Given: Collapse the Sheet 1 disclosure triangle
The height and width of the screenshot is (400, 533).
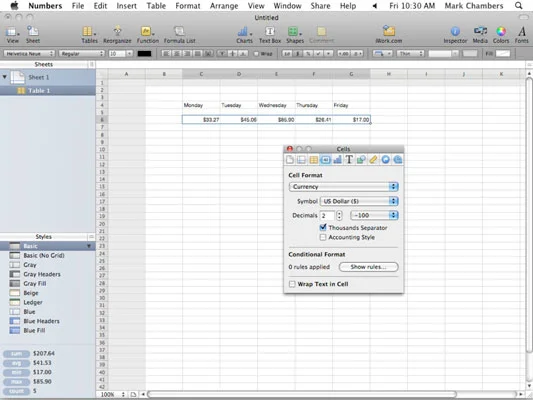Looking at the screenshot, I should (x=4, y=77).
